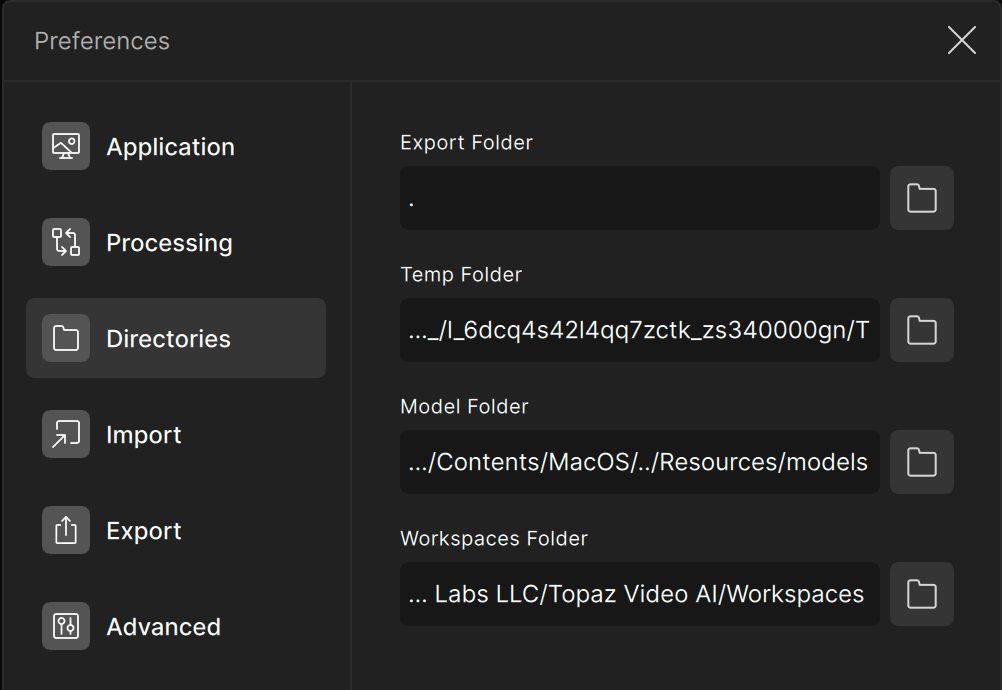The image size is (1002, 690).
Task: Browse for Temp Folder location
Action: pyautogui.click(x=921, y=330)
